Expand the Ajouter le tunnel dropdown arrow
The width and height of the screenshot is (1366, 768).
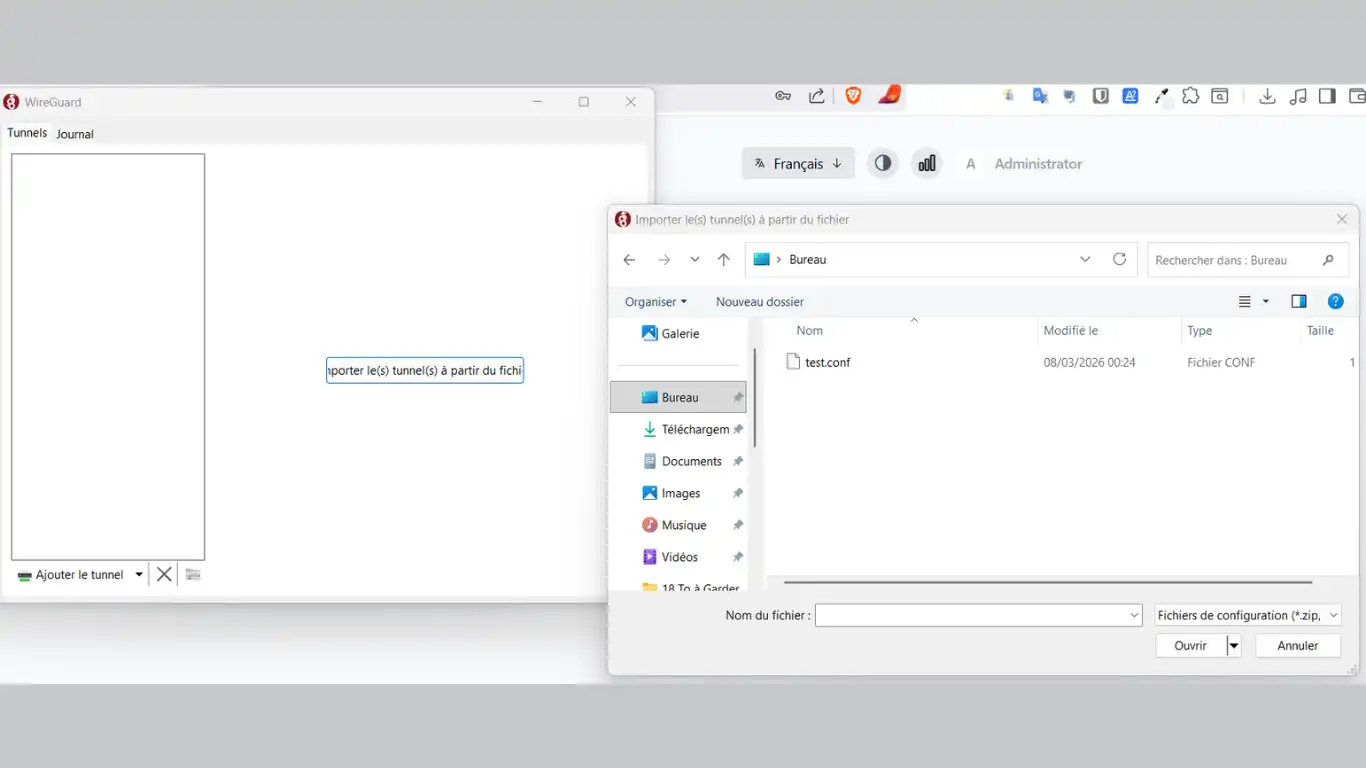click(139, 575)
